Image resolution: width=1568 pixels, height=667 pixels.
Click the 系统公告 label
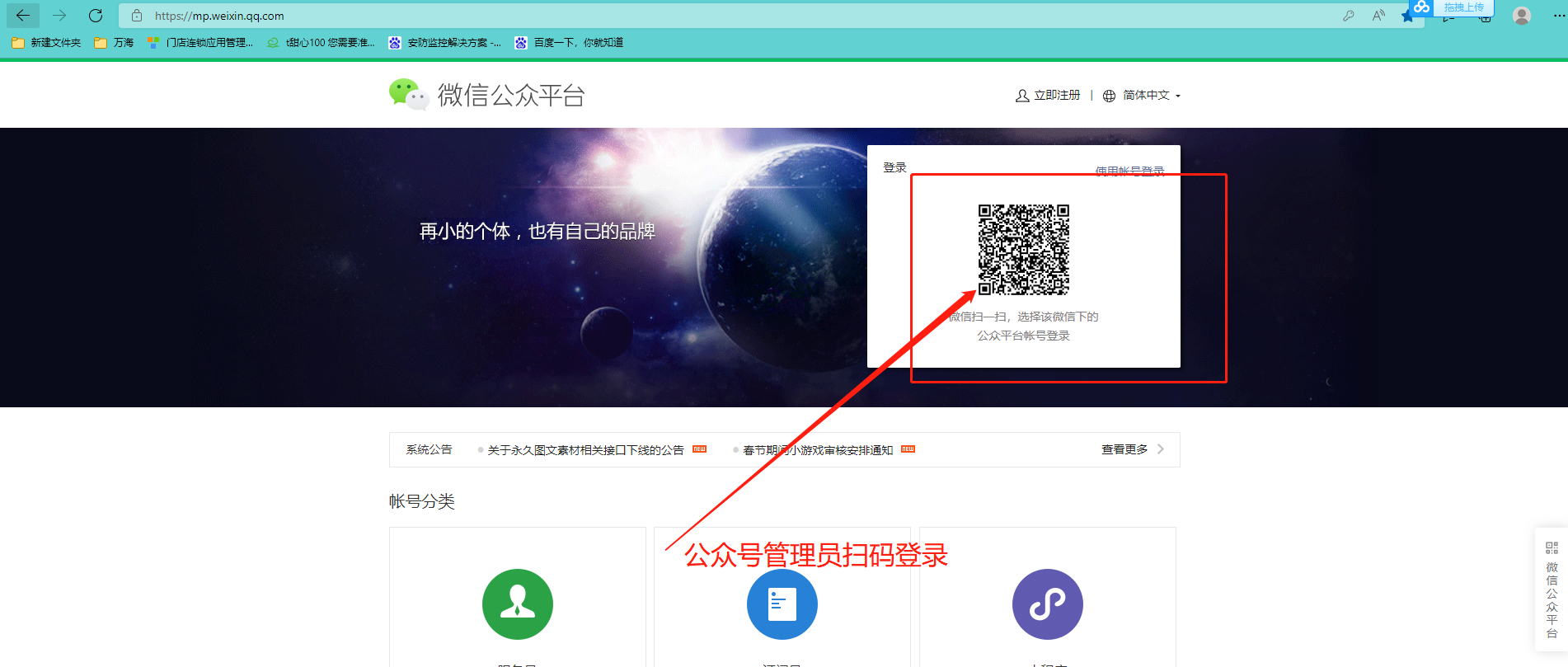[429, 450]
